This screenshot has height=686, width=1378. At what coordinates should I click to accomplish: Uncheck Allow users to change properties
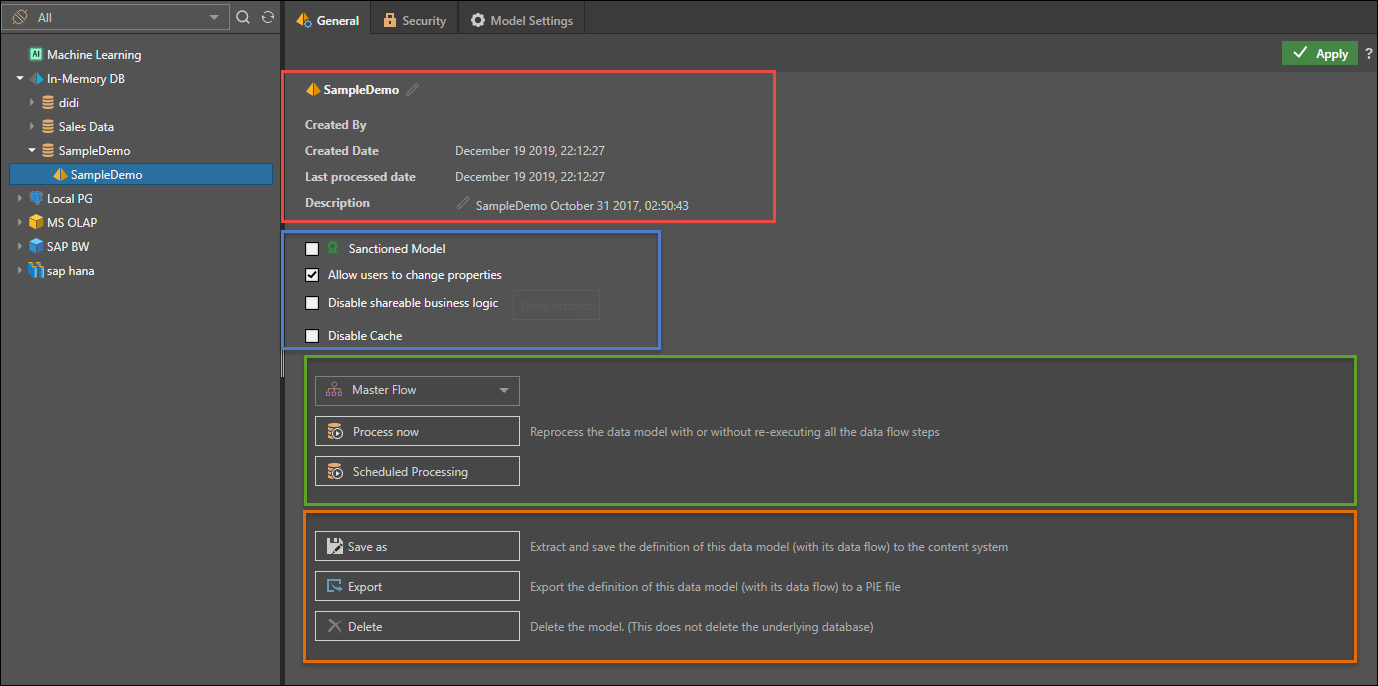coord(312,275)
